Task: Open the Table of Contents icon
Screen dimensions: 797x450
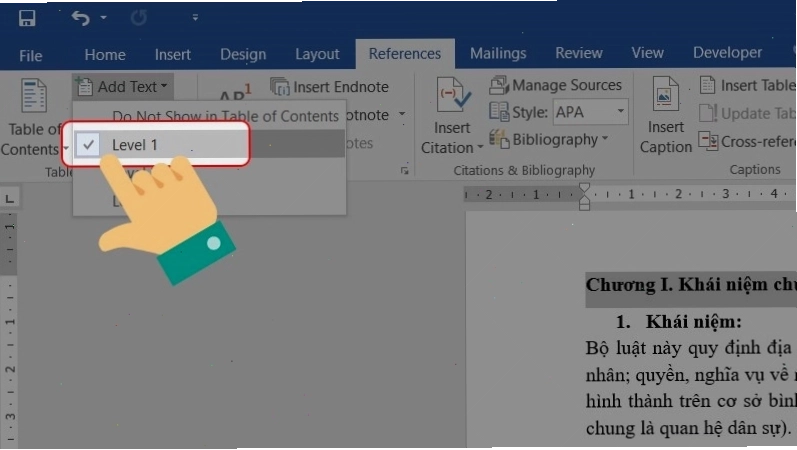Action: click(34, 95)
